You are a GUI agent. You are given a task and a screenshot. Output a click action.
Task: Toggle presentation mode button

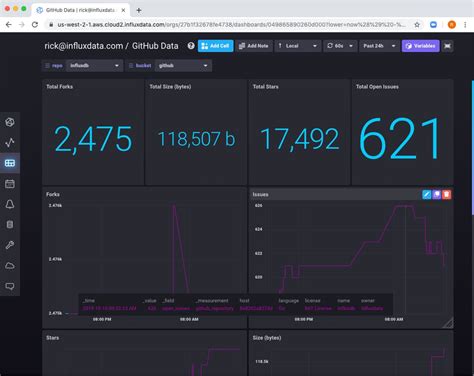point(447,46)
